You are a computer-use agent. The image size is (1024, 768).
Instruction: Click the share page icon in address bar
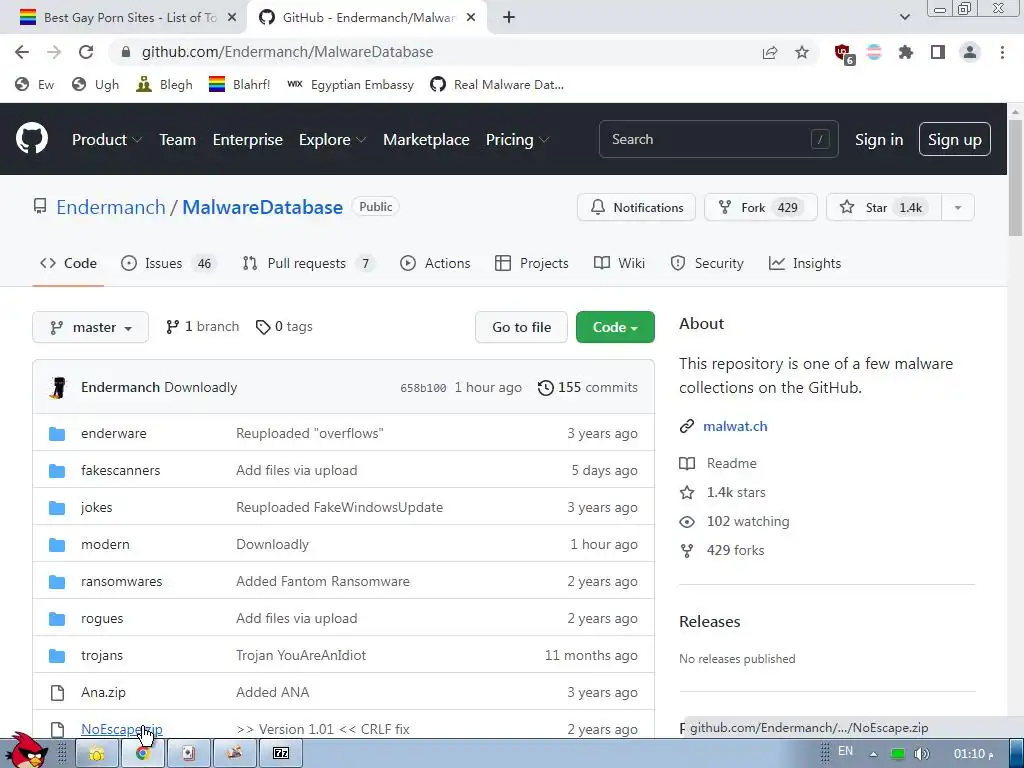tap(770, 52)
